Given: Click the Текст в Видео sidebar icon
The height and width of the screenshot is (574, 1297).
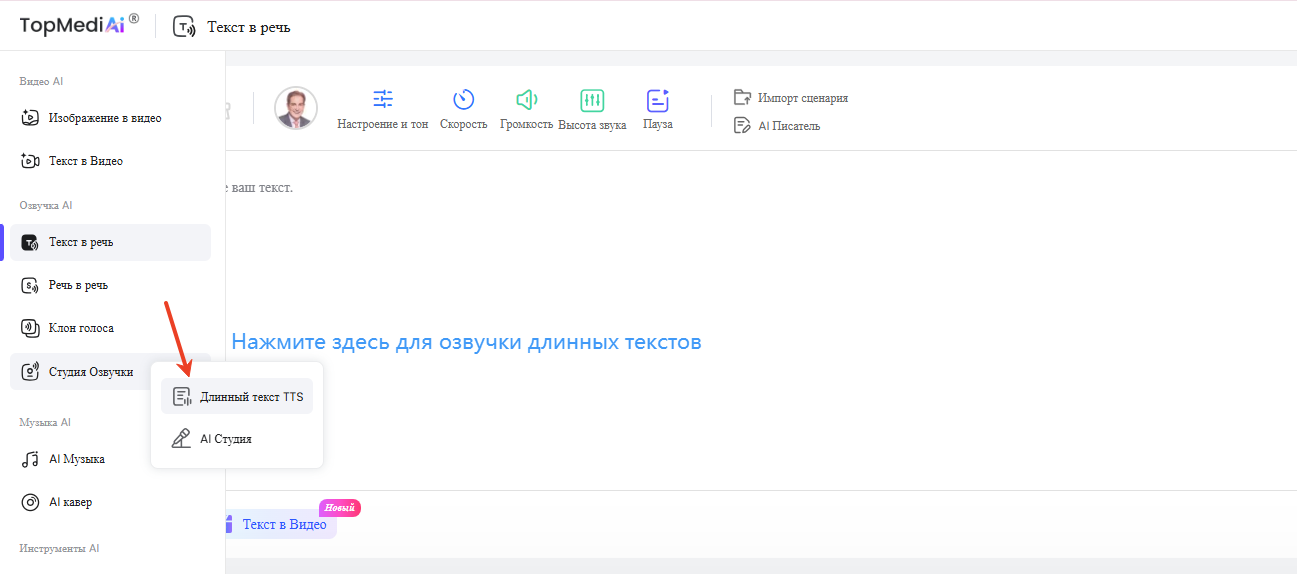Looking at the screenshot, I should pyautogui.click(x=30, y=161).
